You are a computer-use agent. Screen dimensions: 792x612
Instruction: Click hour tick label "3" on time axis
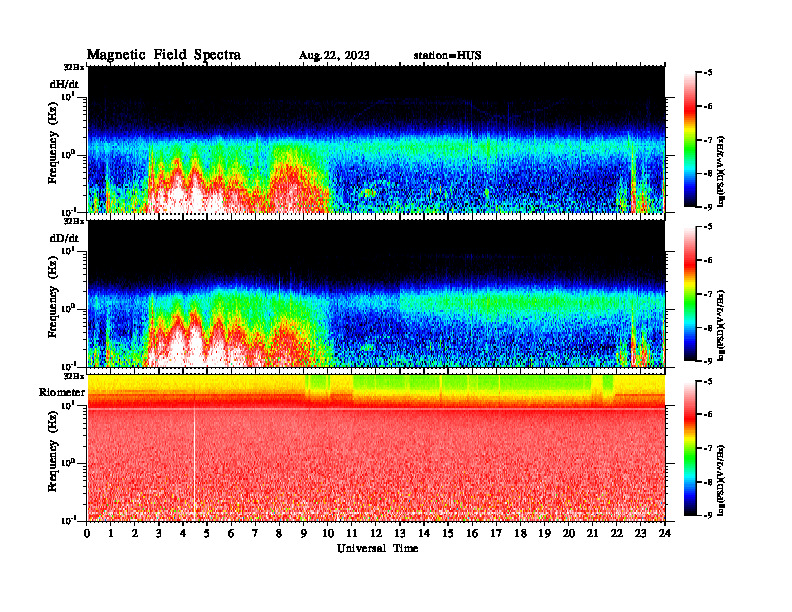pos(159,534)
